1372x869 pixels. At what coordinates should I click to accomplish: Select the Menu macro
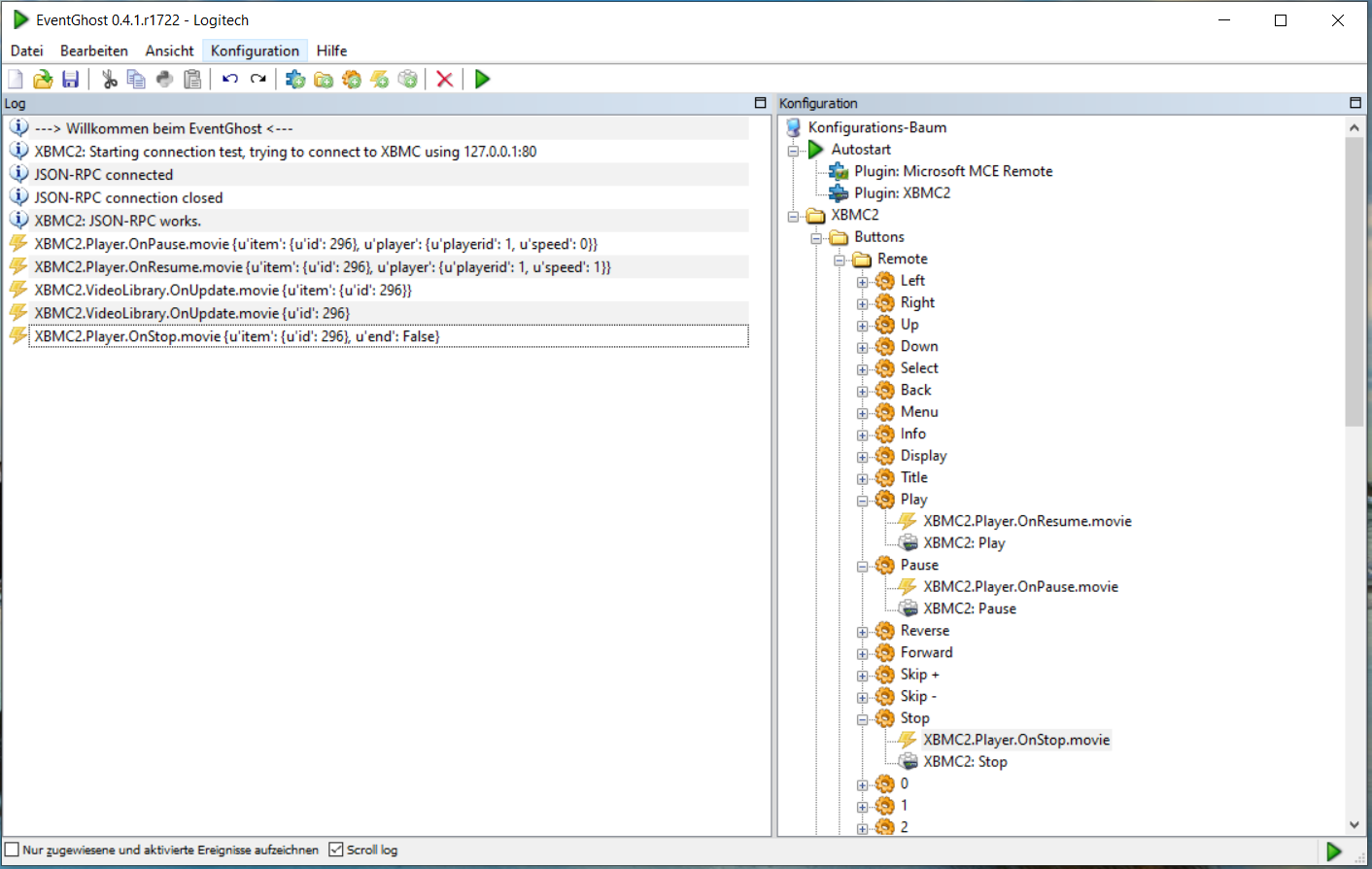pyautogui.click(x=919, y=411)
